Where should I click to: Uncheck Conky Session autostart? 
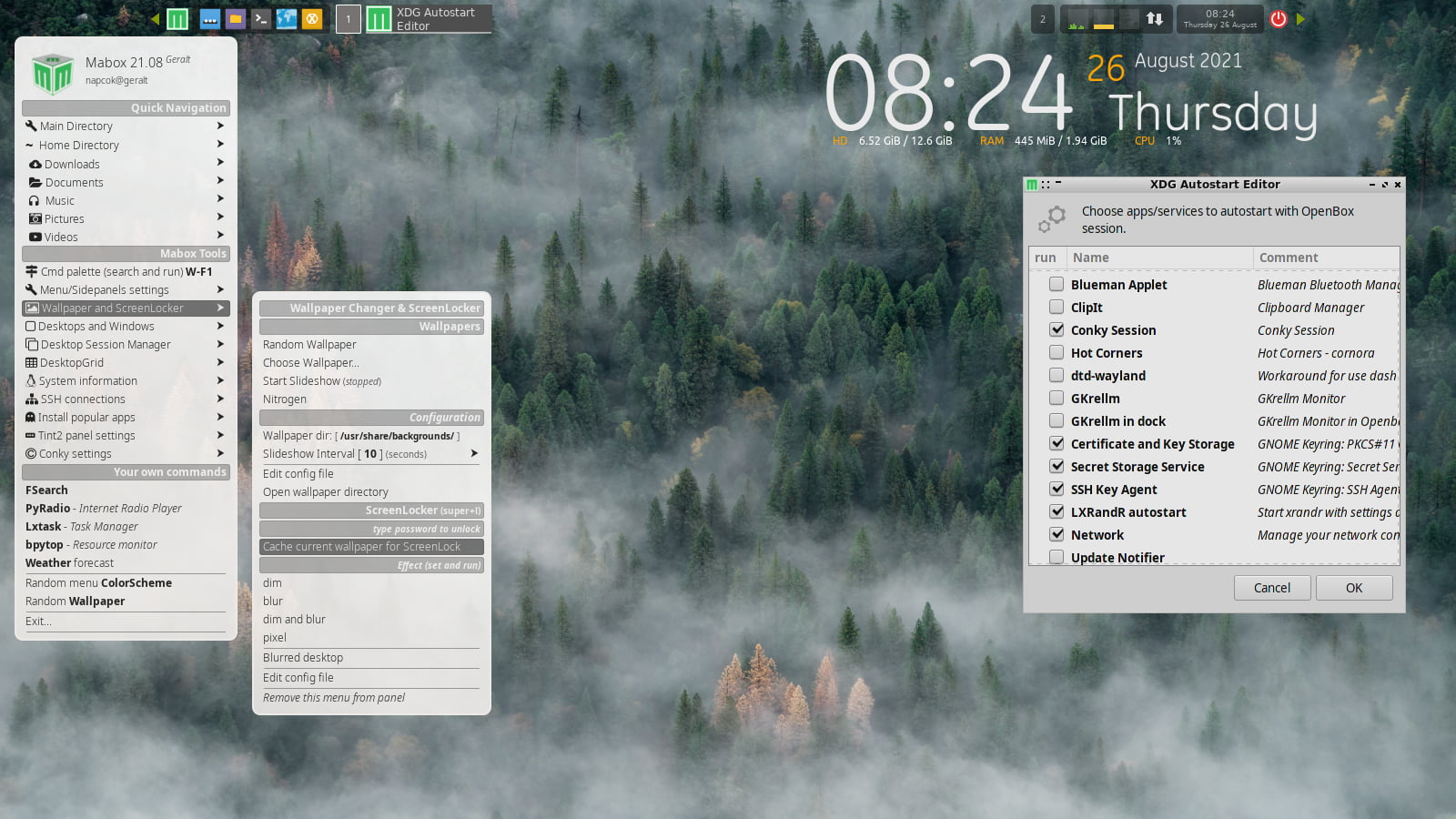pos(1056,329)
